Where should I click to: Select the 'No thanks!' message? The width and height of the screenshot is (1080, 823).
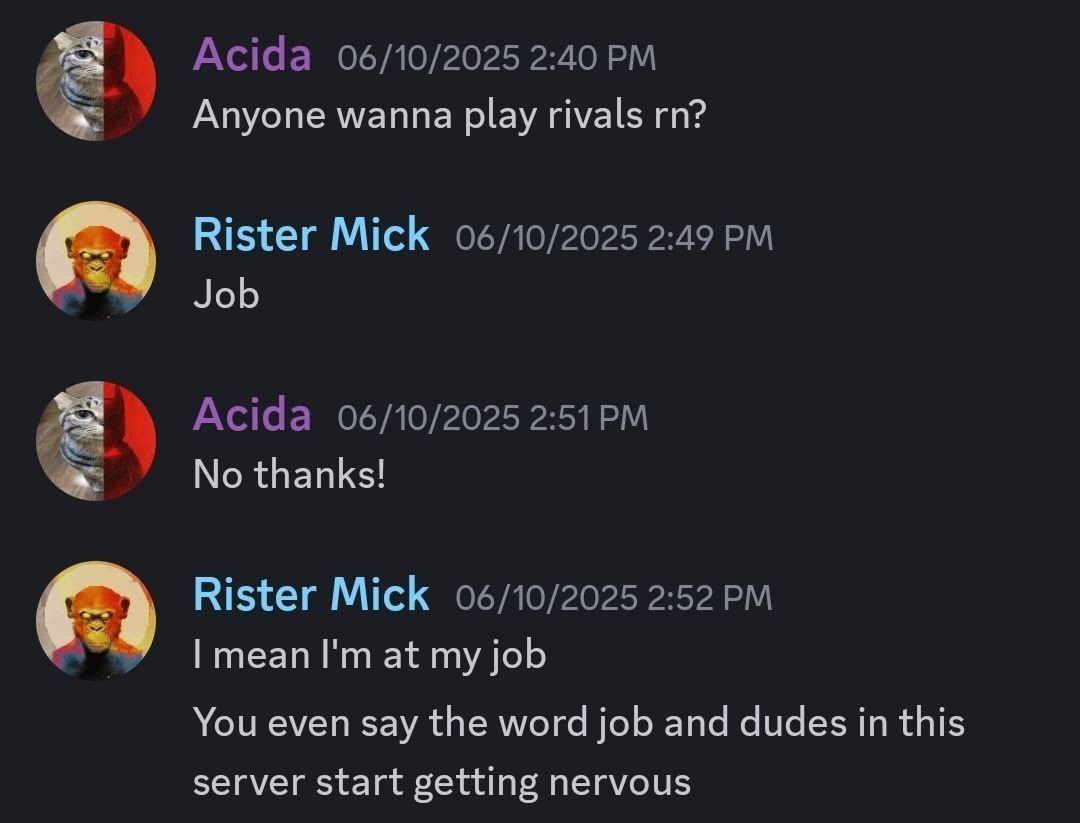288,474
